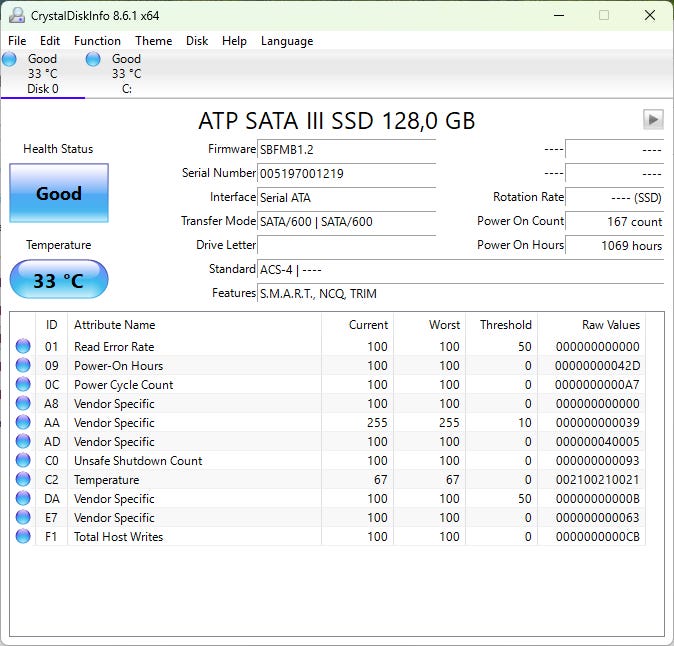Click status orb beside Power-On Hours row
This screenshot has width=674, height=646.
click(x=23, y=366)
